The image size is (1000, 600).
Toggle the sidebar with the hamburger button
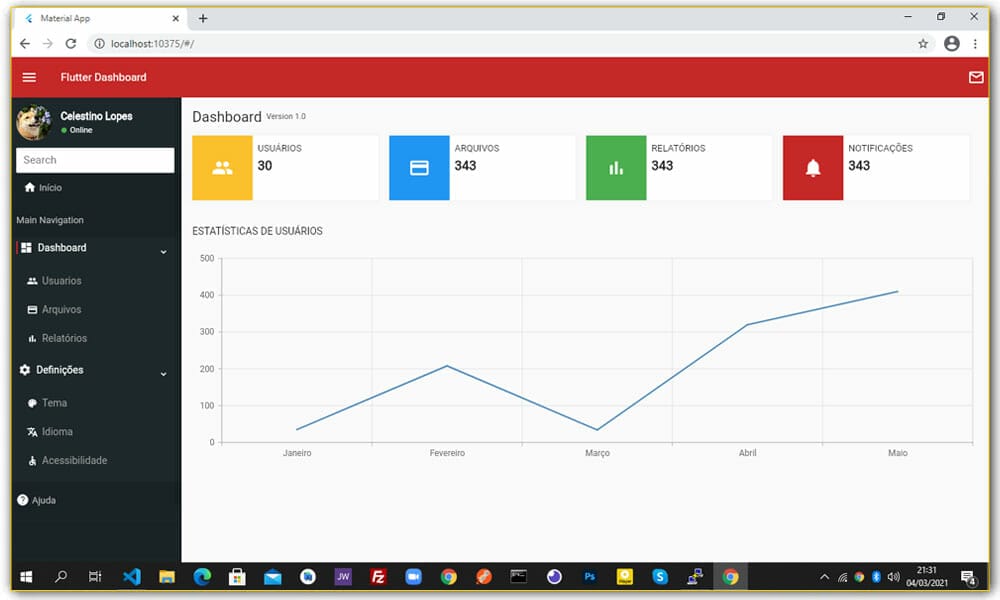click(29, 77)
